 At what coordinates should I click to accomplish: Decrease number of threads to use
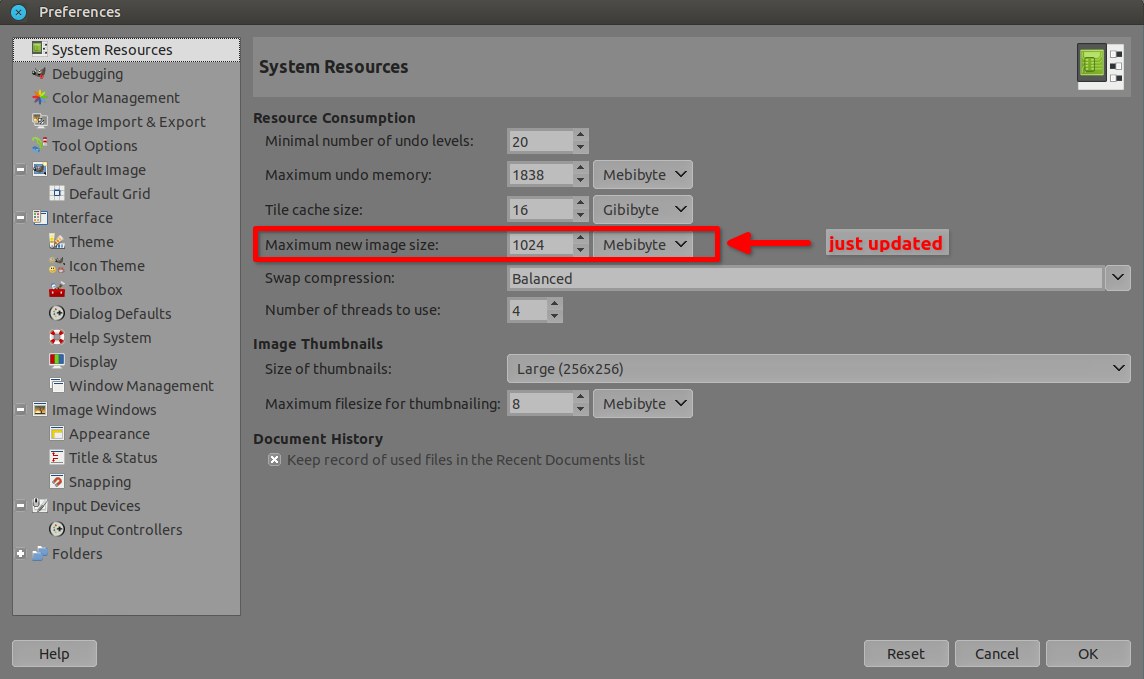tap(554, 316)
